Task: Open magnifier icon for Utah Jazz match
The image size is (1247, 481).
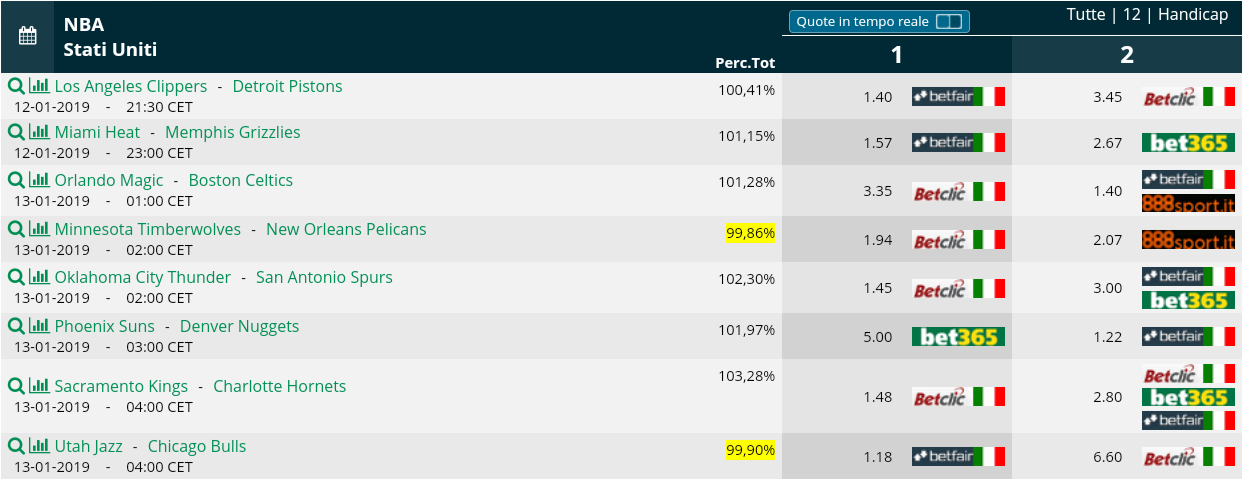Action: 16,446
